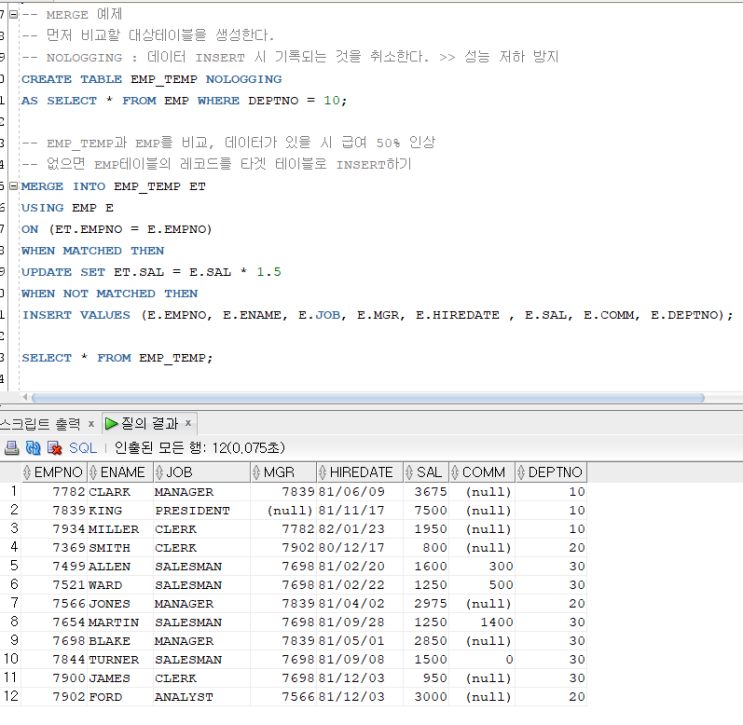Sort by the SAL column header
This screenshot has width=743, height=725.
pos(426,472)
